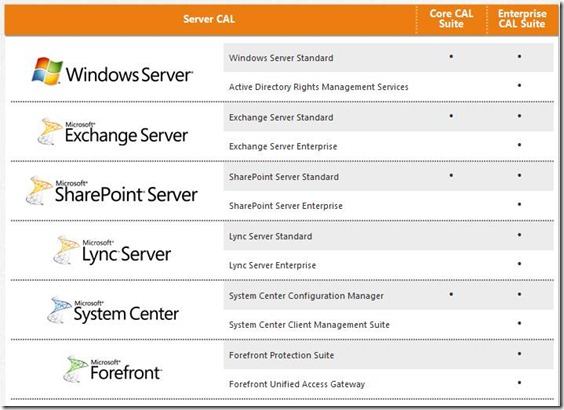This screenshot has width=564, height=410.
Task: Click the SharePoint Server Enterprise row label
Action: 286,206
